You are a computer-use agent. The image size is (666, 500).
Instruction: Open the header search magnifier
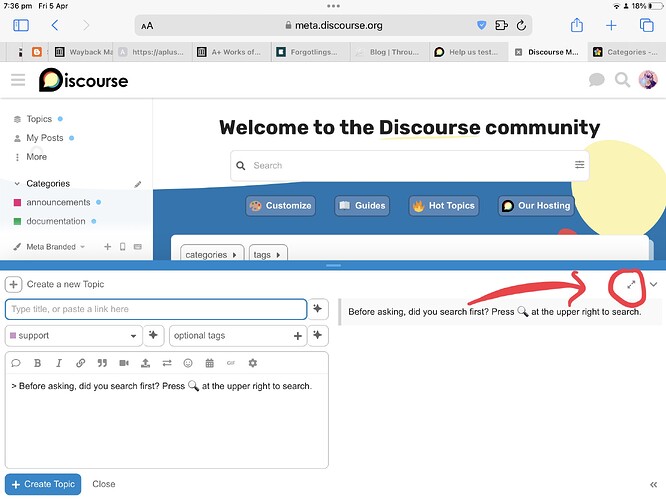click(x=622, y=80)
